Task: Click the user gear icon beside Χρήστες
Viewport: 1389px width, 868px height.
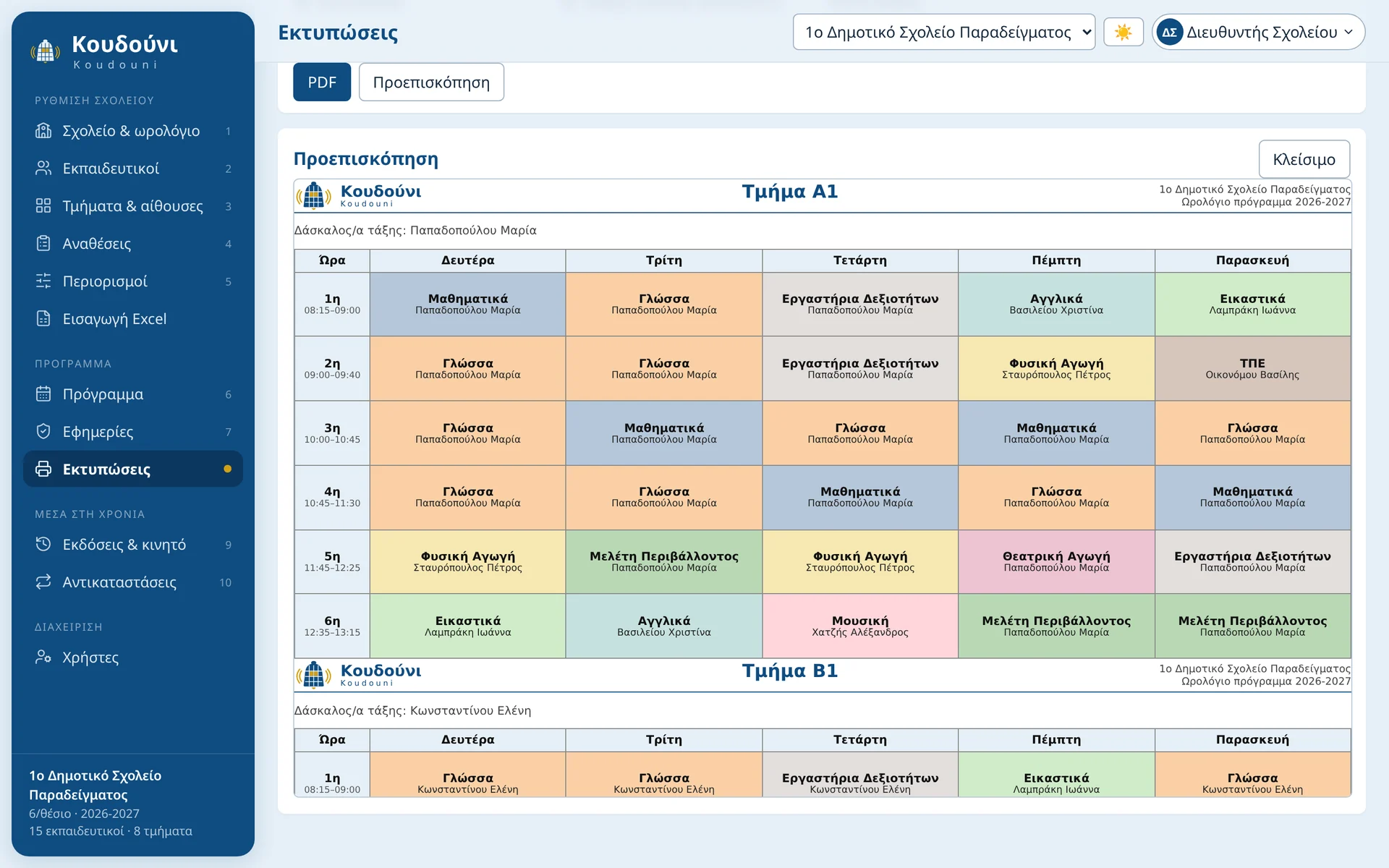Action: tap(43, 658)
